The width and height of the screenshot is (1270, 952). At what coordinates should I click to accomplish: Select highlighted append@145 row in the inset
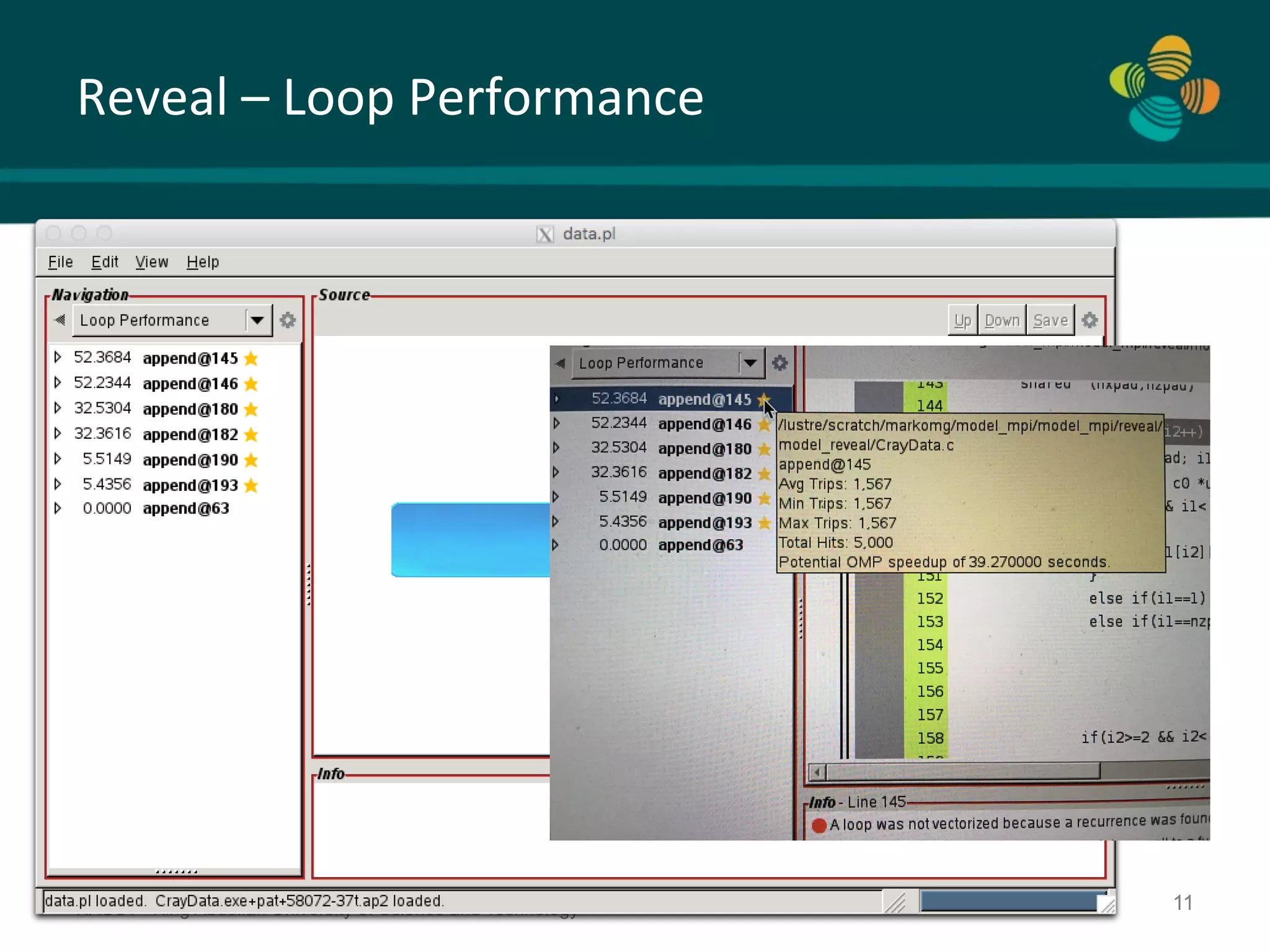(671, 399)
